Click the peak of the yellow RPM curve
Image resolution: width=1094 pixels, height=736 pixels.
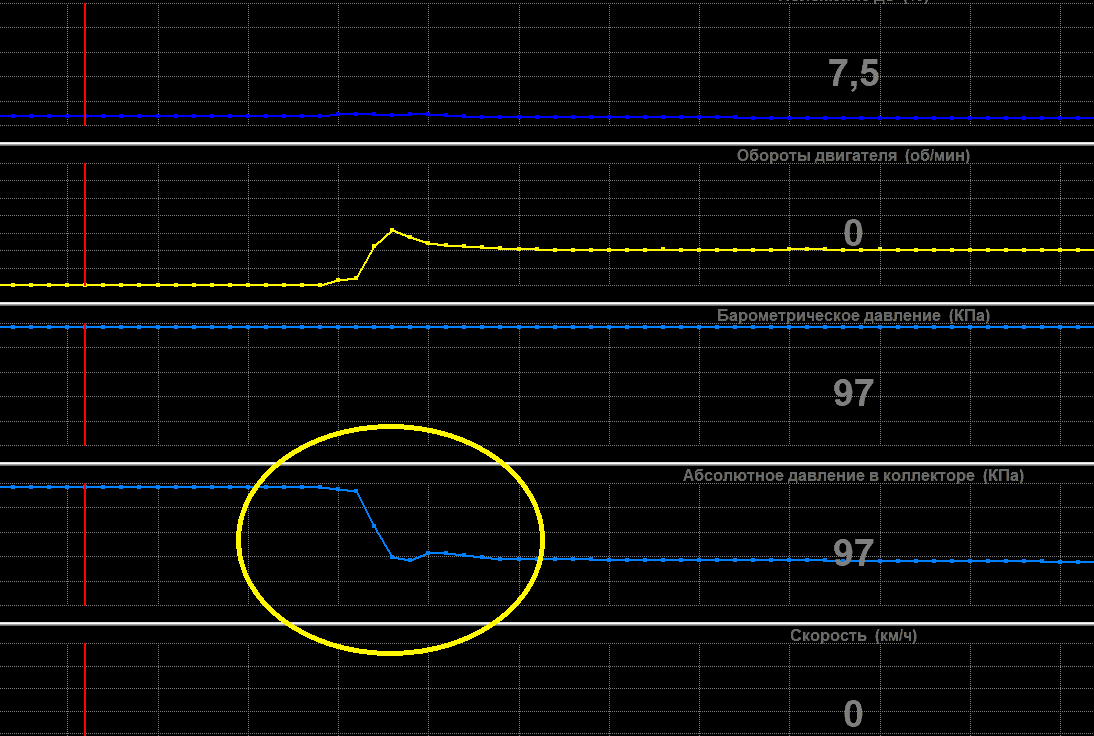pyautogui.click(x=392, y=230)
